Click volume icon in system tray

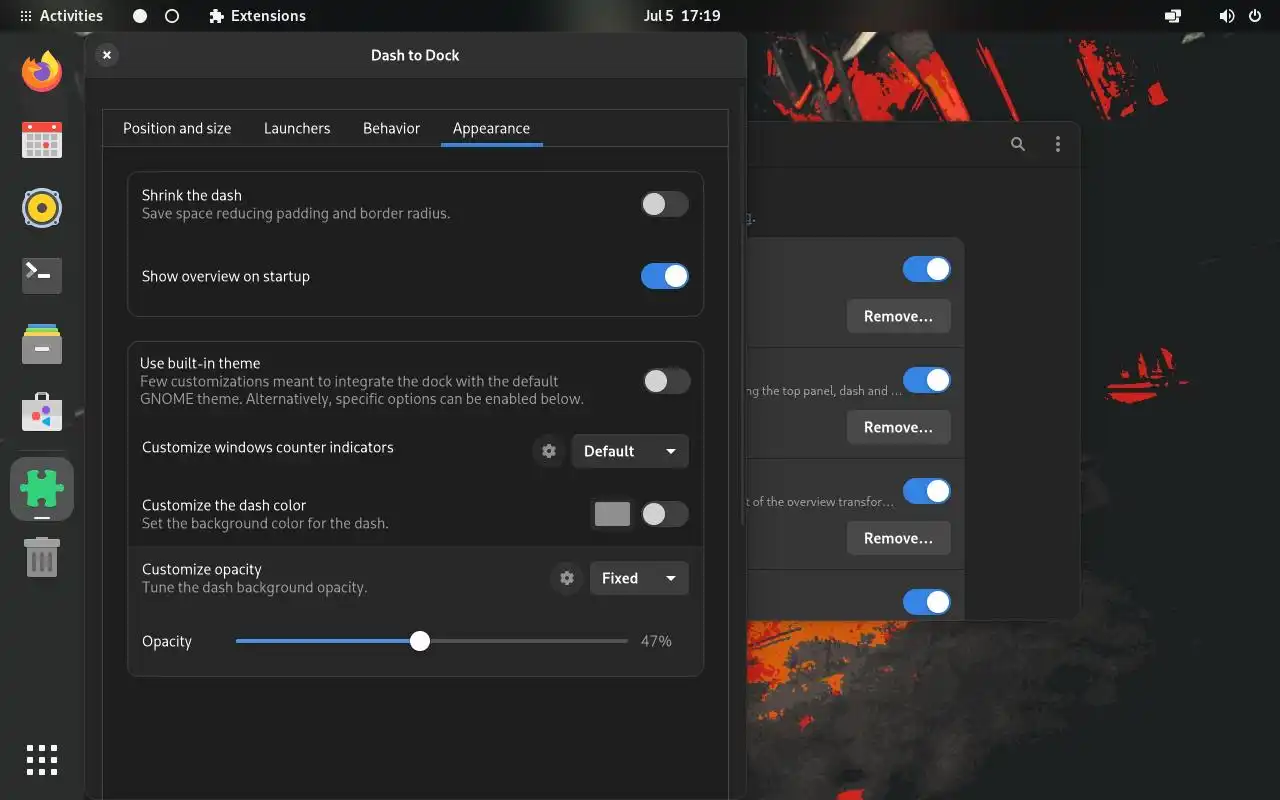(x=1227, y=16)
